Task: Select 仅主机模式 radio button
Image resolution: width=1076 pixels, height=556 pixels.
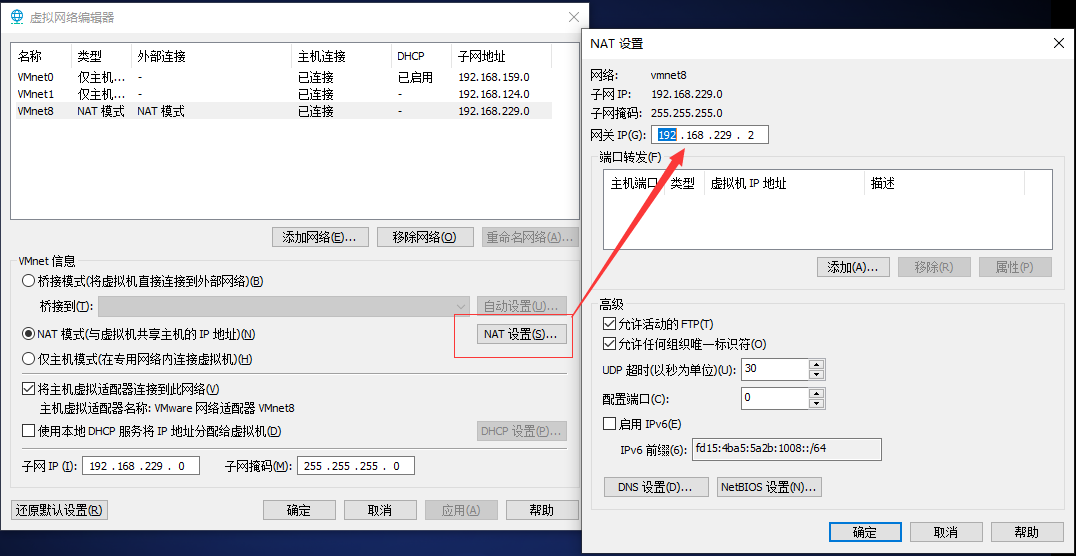Action: 28,358
